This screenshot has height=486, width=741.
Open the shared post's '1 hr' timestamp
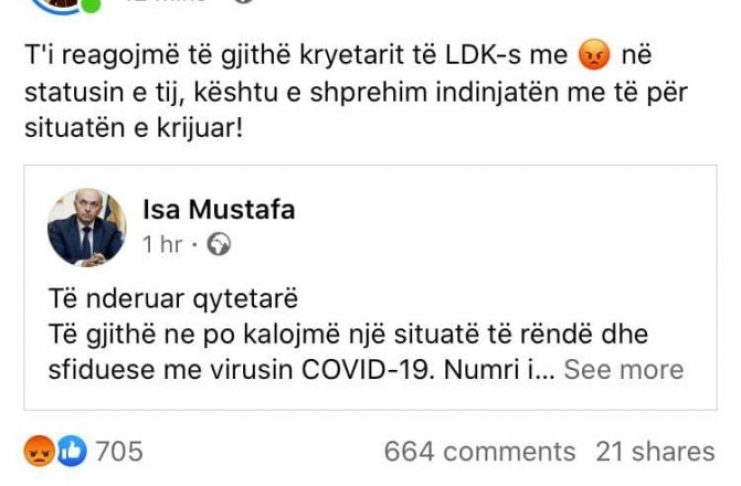click(x=163, y=244)
